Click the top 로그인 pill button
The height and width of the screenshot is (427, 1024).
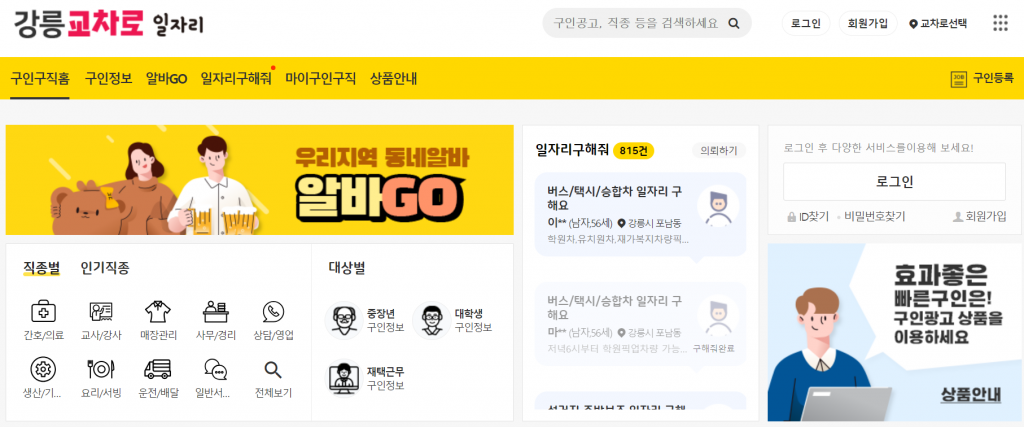click(x=806, y=24)
